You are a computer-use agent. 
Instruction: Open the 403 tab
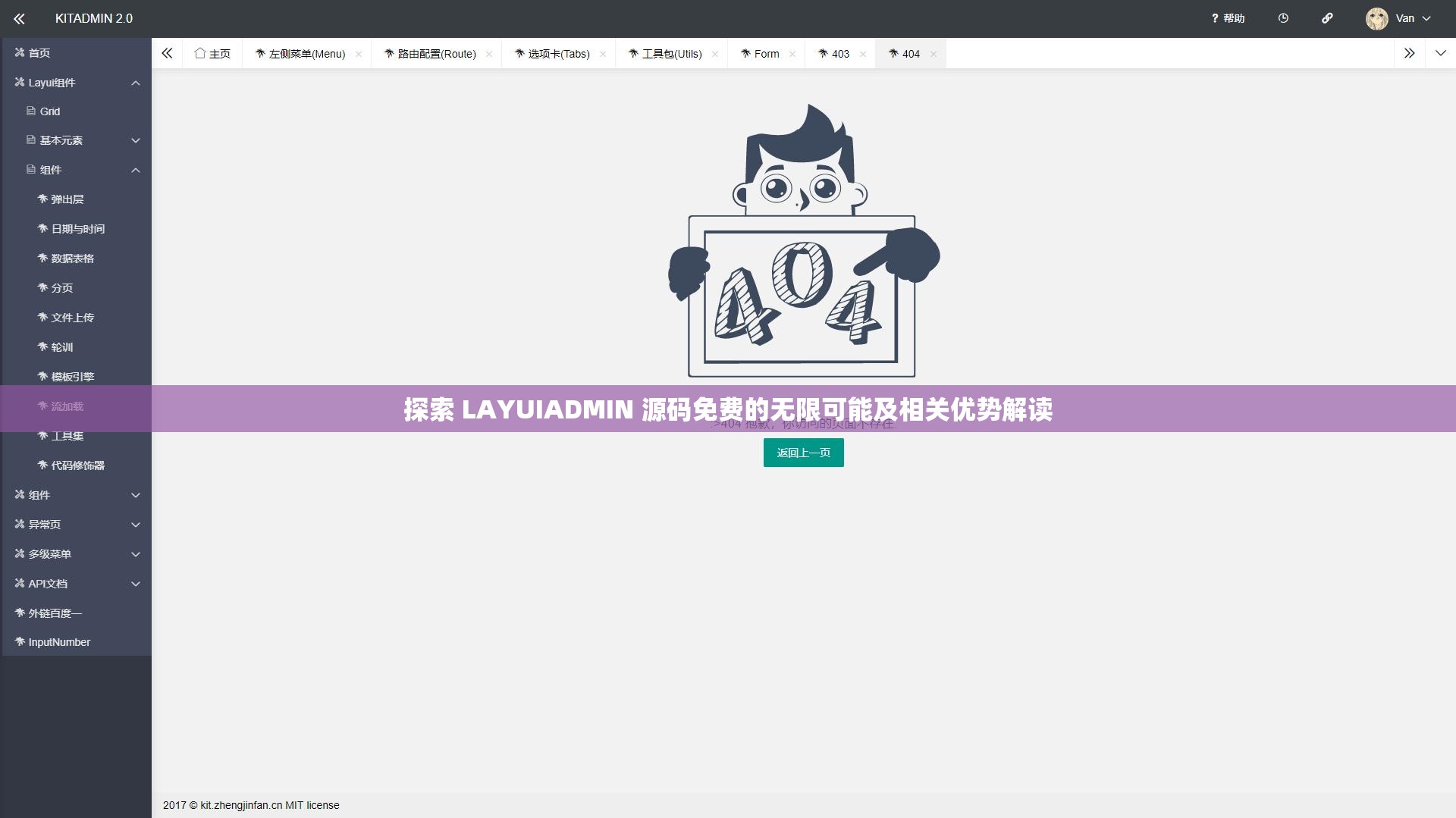point(840,53)
